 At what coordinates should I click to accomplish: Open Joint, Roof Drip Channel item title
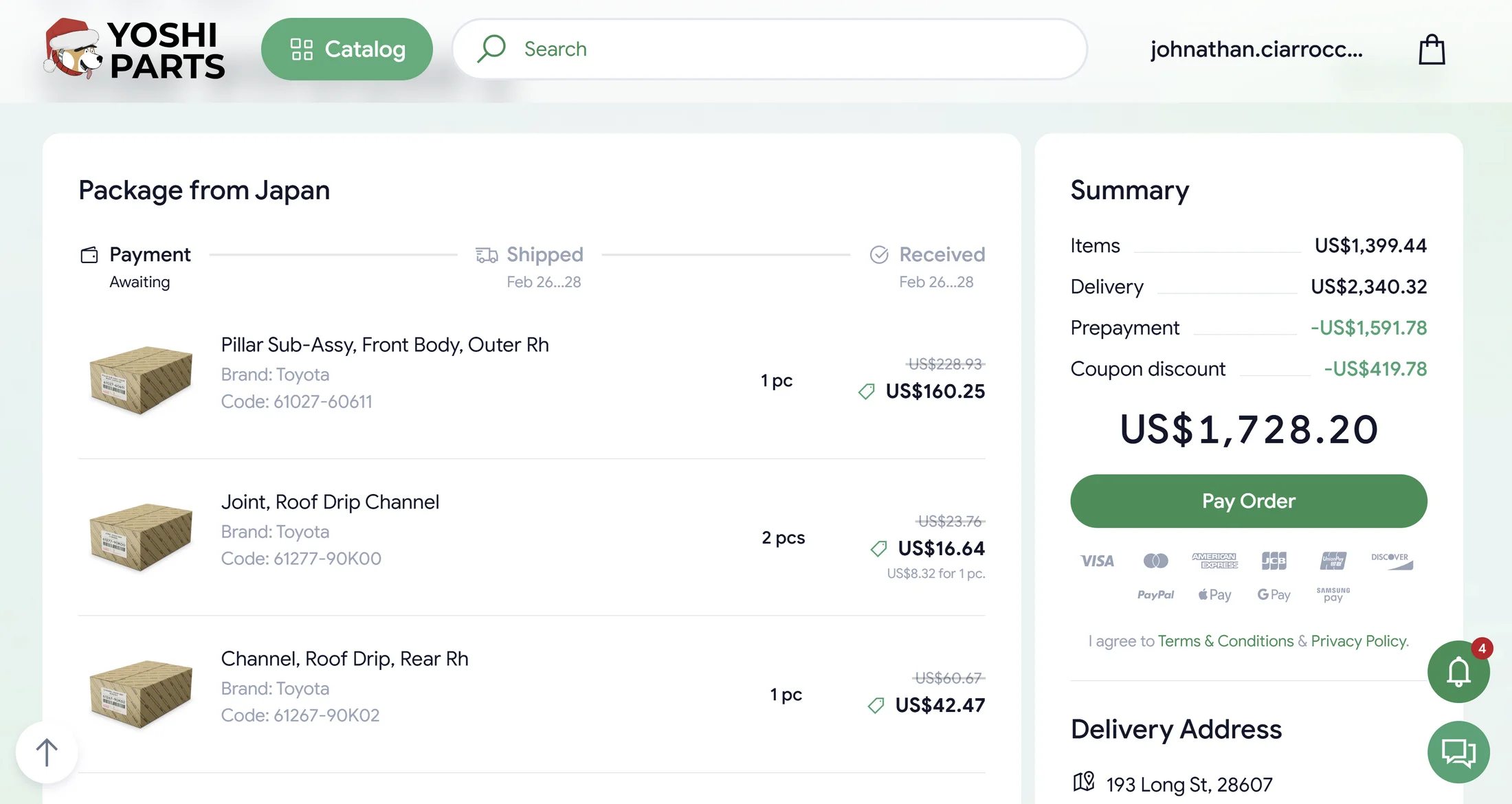[x=330, y=502]
